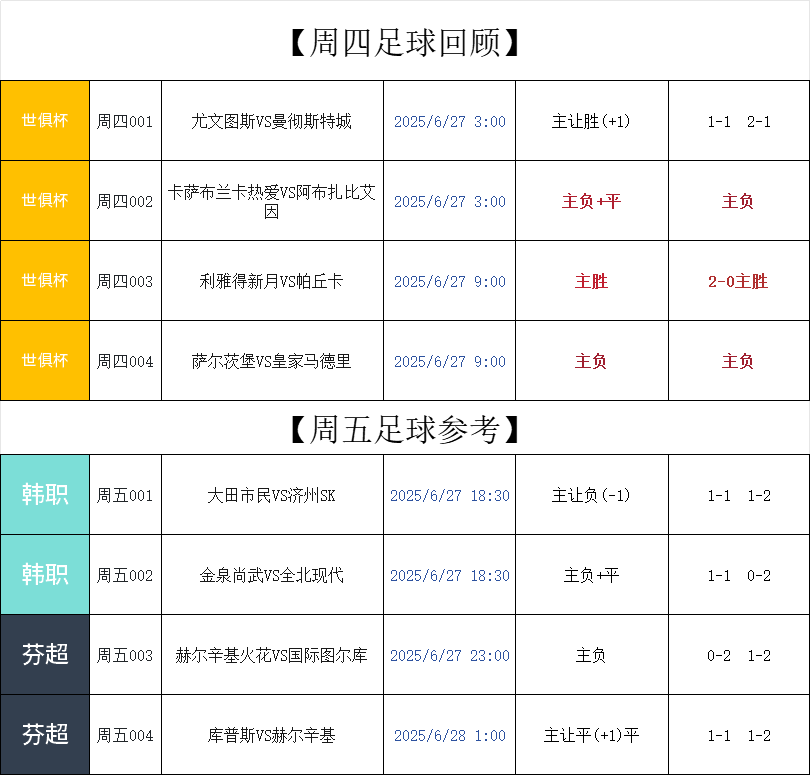
Task: Click the 周四004 match number cell
Action: click(126, 361)
